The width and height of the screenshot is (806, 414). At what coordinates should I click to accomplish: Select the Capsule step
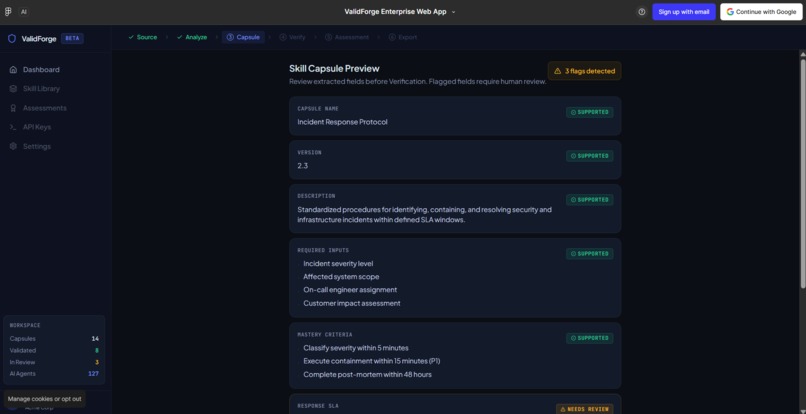pyautogui.click(x=243, y=37)
